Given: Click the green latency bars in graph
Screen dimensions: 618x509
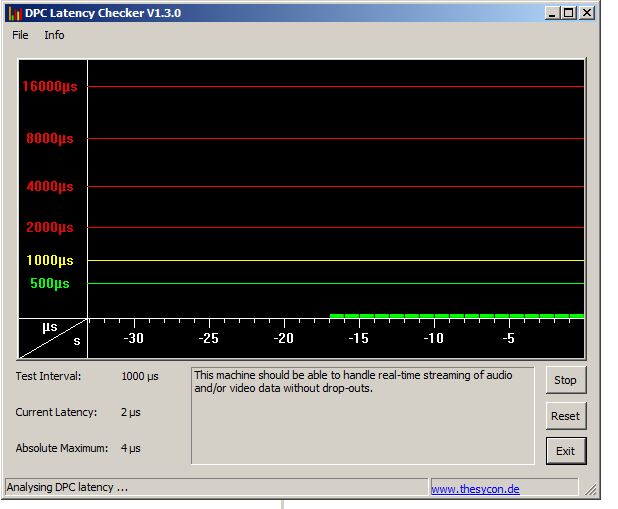Looking at the screenshot, I should click(457, 316).
